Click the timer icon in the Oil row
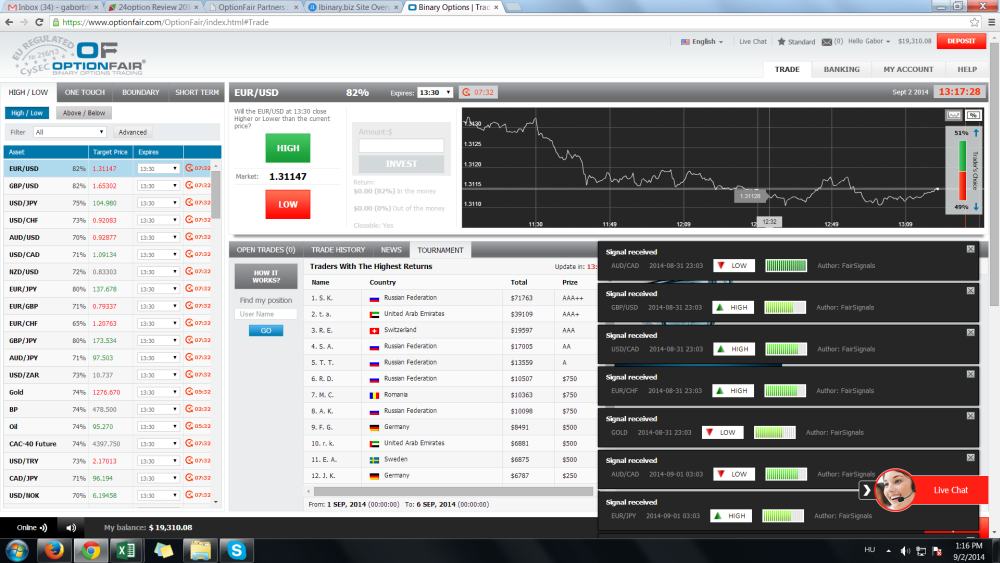 pyautogui.click(x=189, y=427)
